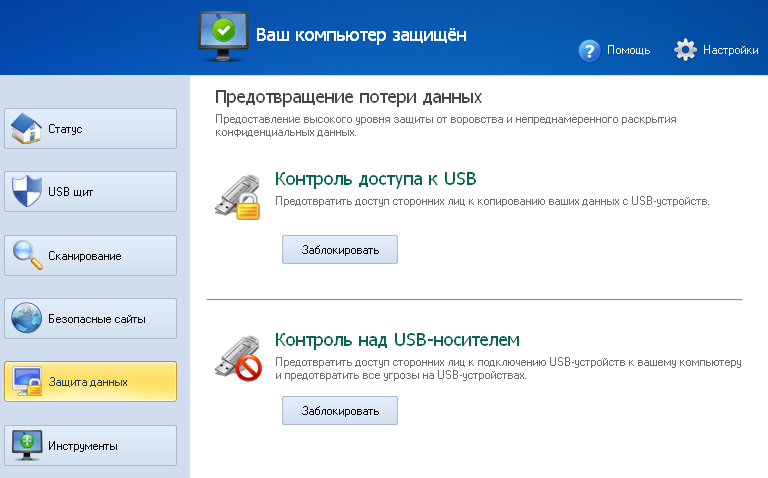Click the globe icon for Безопасные сайты
768x478 pixels.
[x=26, y=318]
